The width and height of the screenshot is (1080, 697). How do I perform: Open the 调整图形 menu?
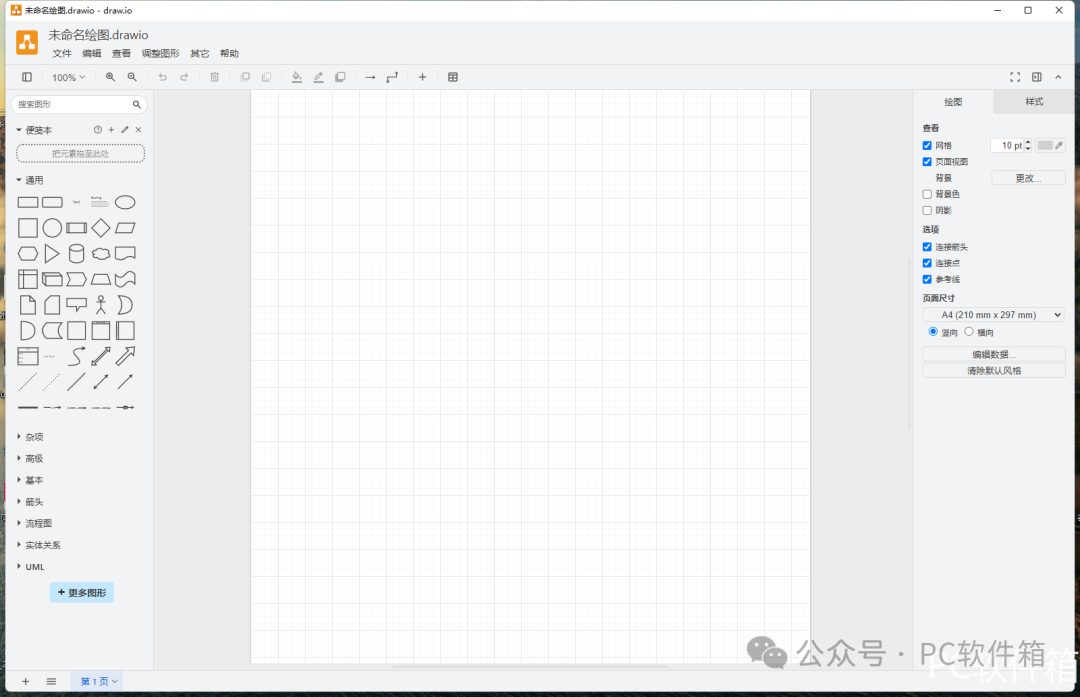(160, 54)
